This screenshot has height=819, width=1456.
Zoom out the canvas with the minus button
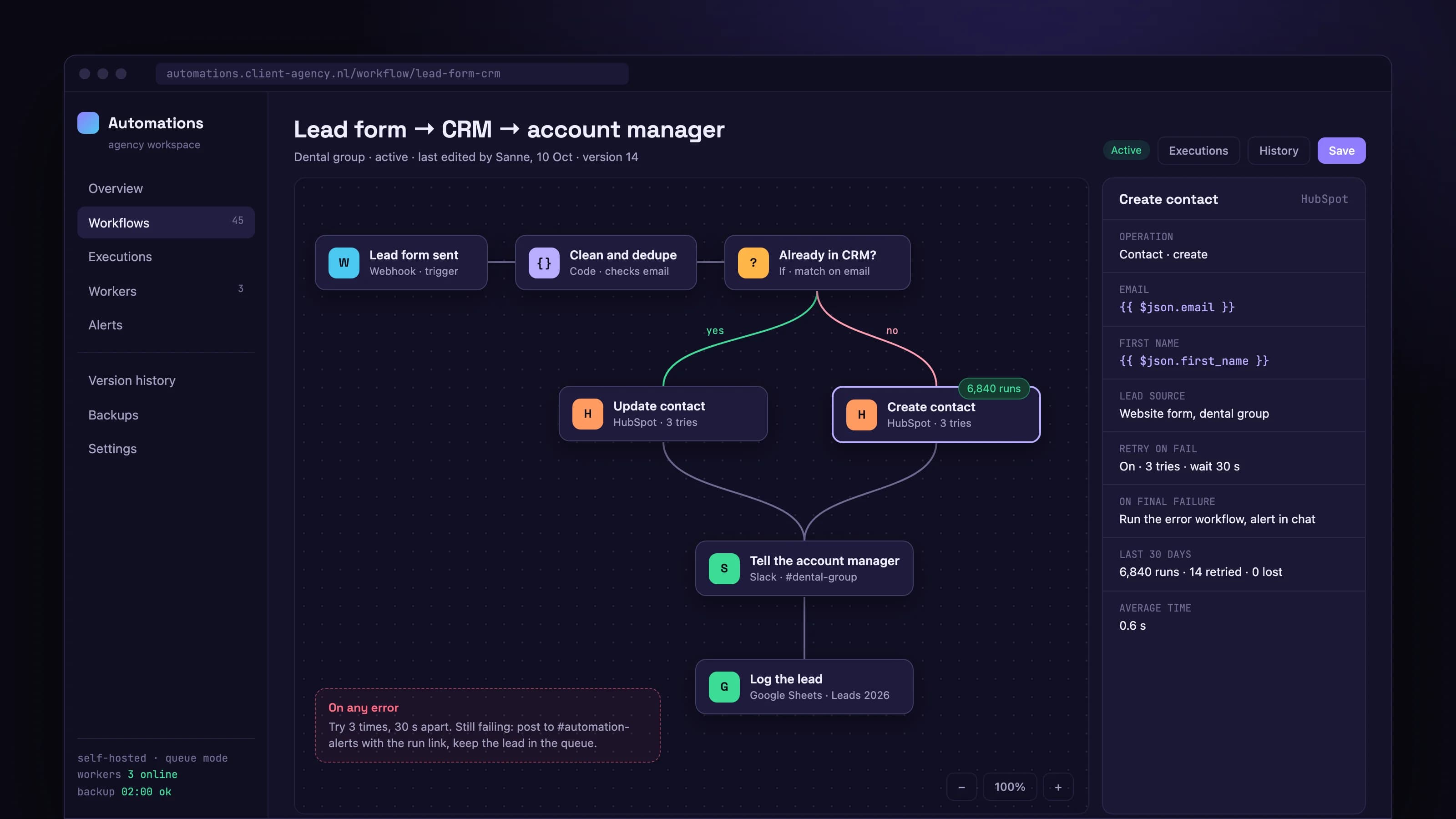tap(961, 787)
